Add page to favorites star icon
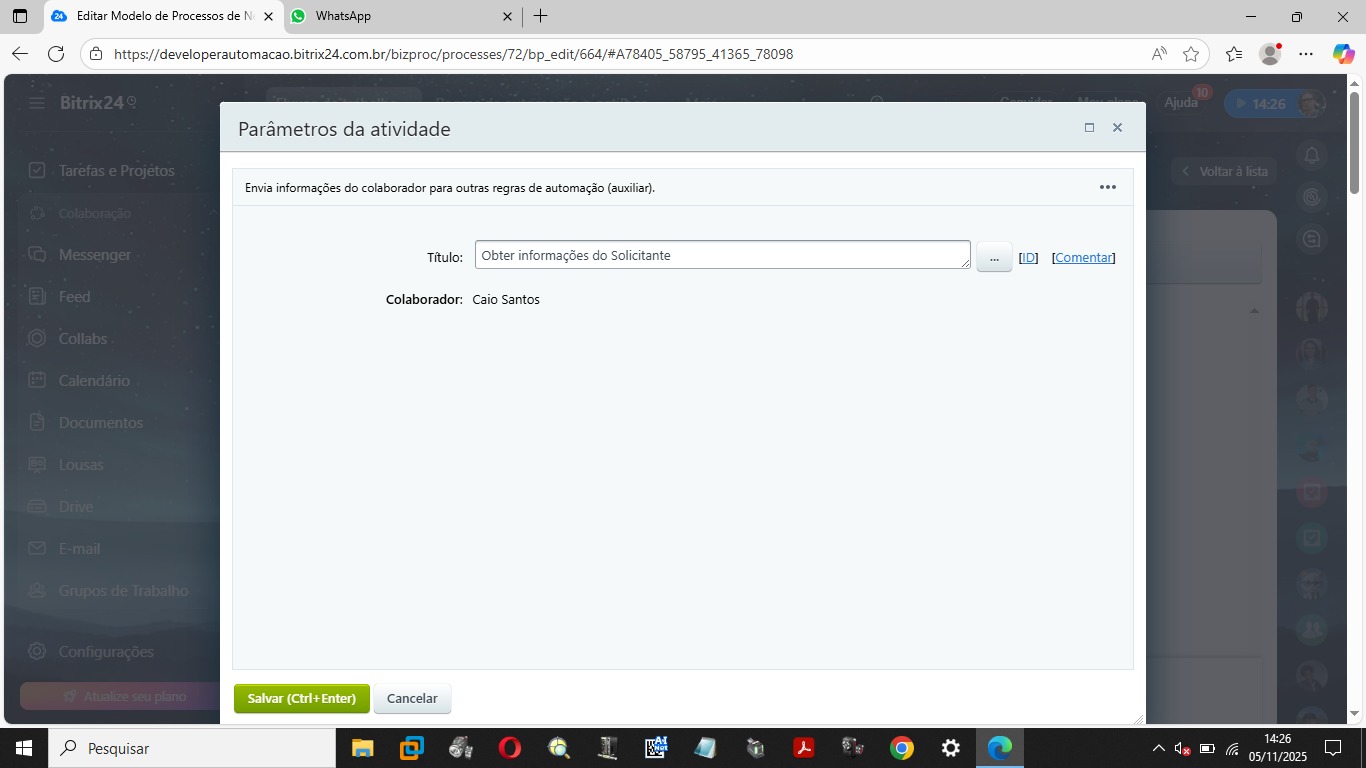Viewport: 1366px width, 768px height. (1190, 54)
